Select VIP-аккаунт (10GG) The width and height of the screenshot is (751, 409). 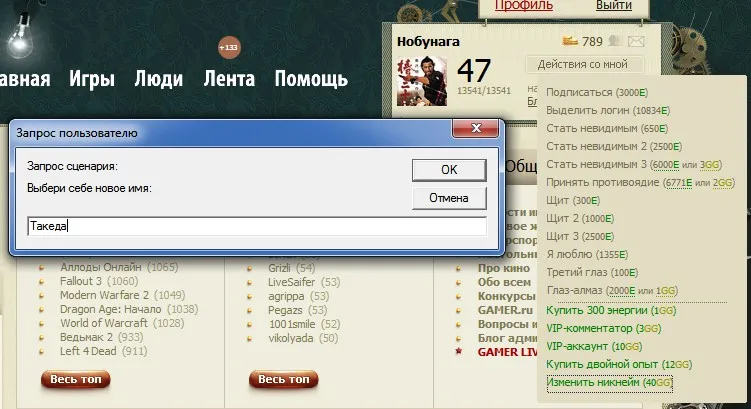pos(594,346)
